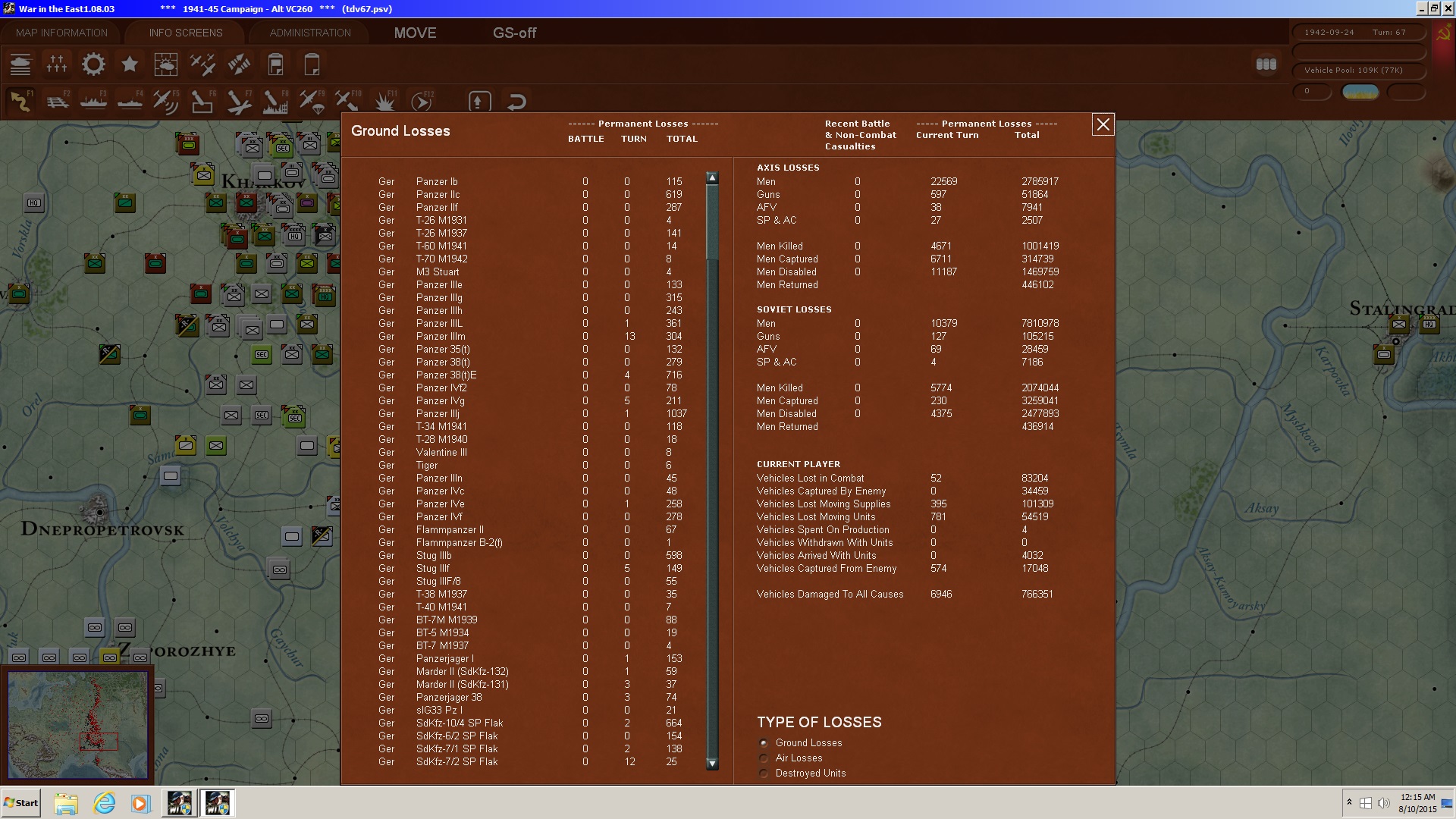1456x819 pixels.
Task: Open the commander's report flag clipboard icon
Action: click(275, 64)
